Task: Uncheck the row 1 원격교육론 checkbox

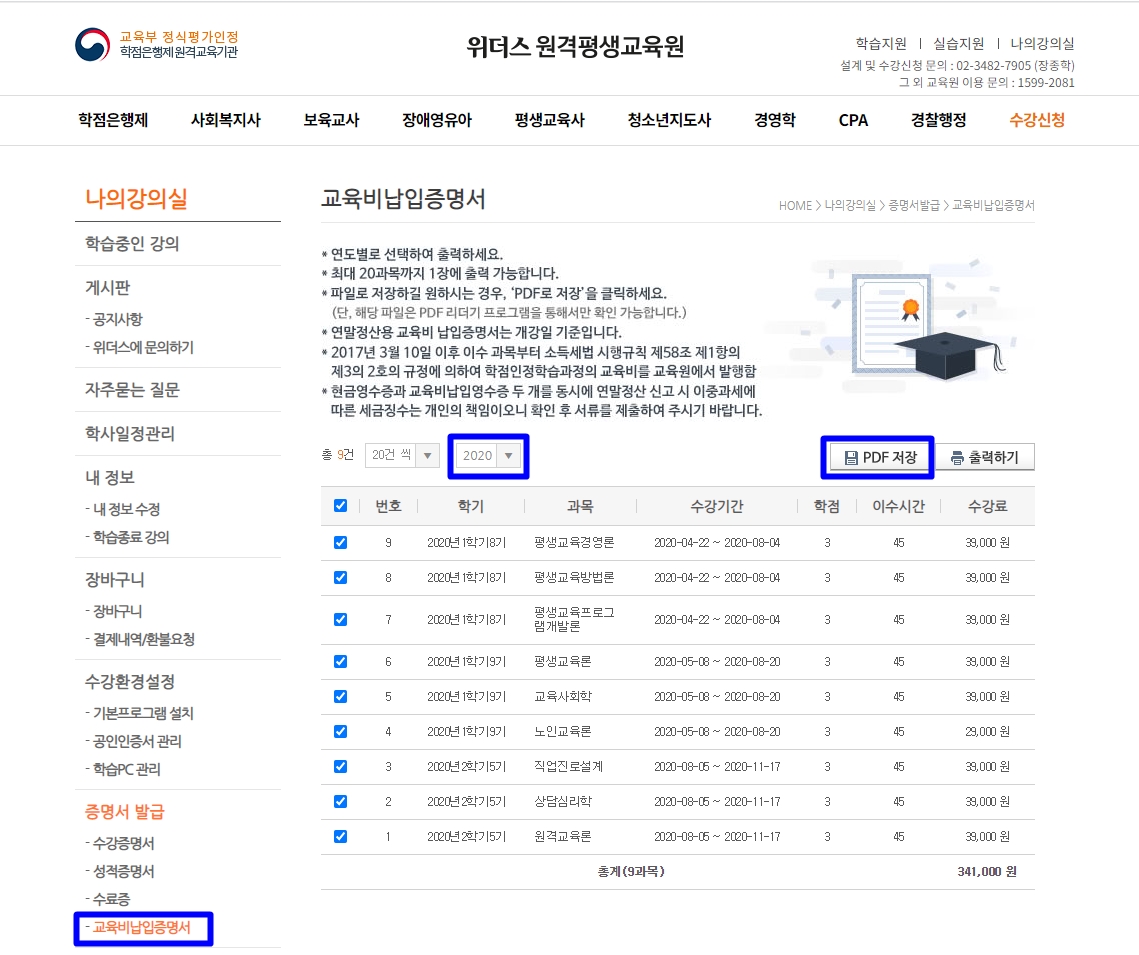Action: pyautogui.click(x=340, y=837)
